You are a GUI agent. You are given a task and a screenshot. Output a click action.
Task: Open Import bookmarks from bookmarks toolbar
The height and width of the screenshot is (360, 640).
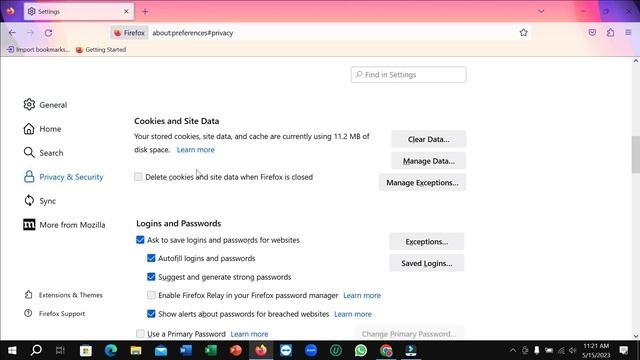coord(38,49)
